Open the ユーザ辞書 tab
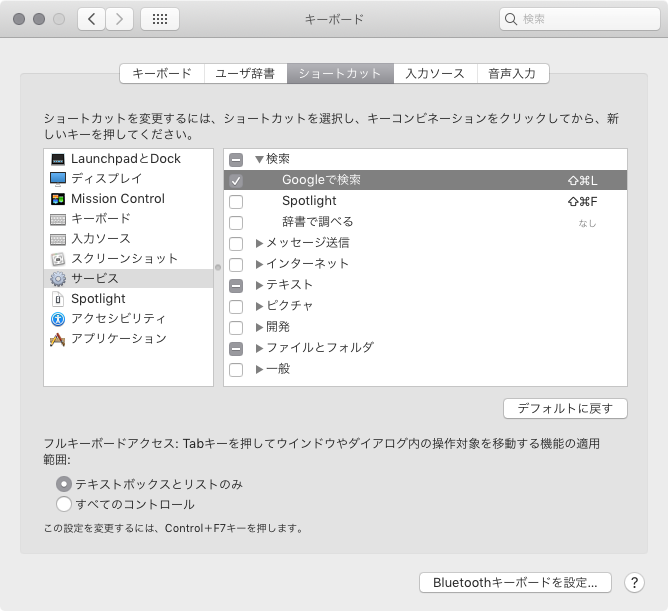Screen dimensions: 668x611 244,74
